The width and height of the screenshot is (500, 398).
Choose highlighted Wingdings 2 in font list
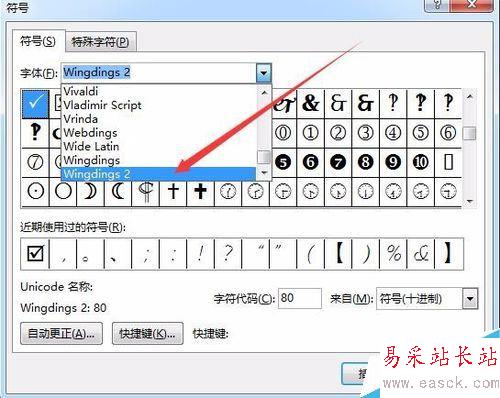pos(159,174)
